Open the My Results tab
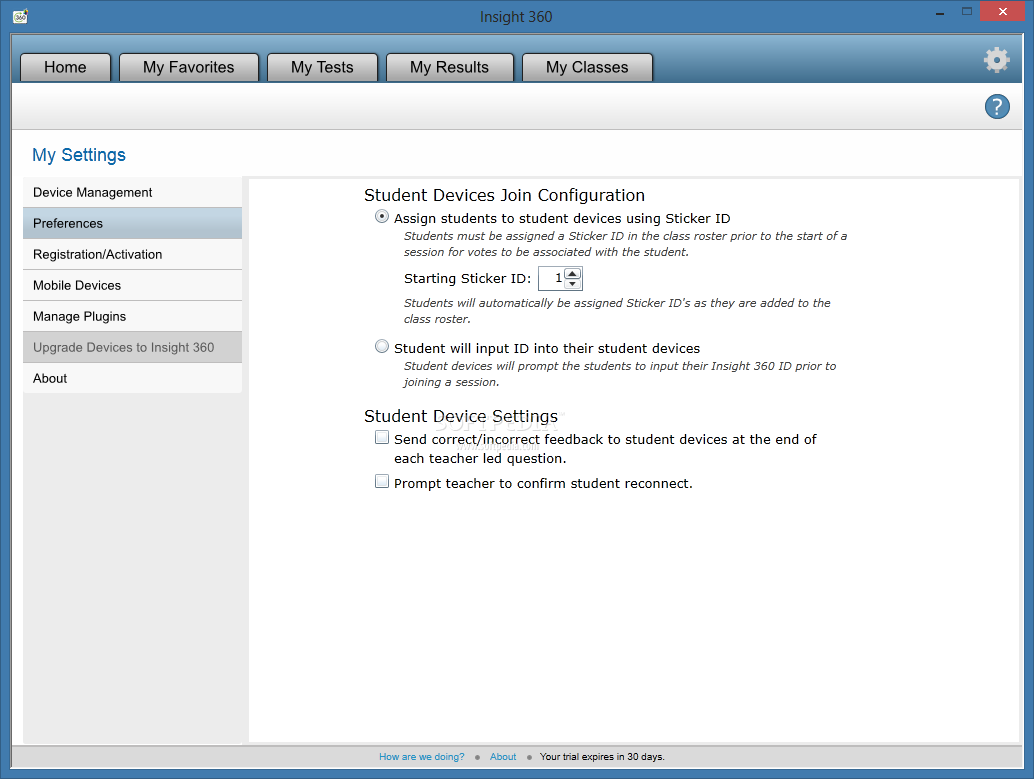This screenshot has height=779, width=1034. pyautogui.click(x=450, y=67)
